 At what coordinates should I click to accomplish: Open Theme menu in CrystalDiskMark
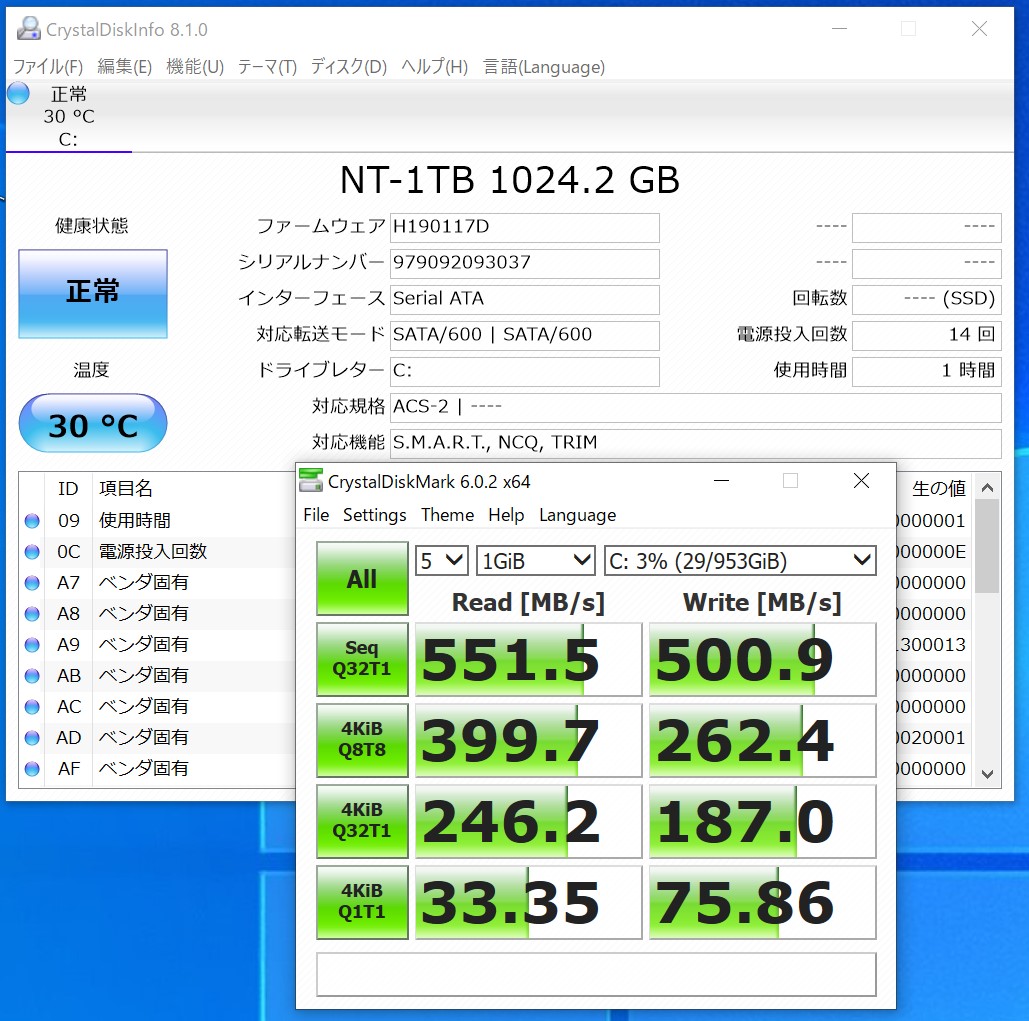[x=448, y=515]
